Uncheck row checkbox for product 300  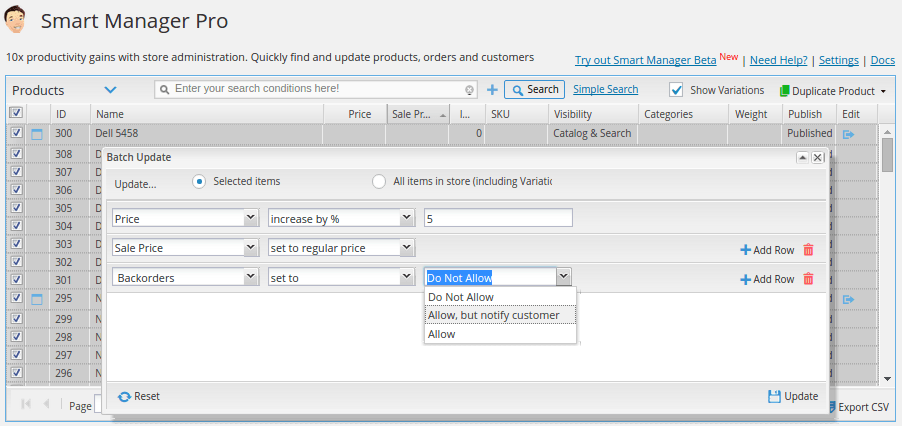pos(16,133)
